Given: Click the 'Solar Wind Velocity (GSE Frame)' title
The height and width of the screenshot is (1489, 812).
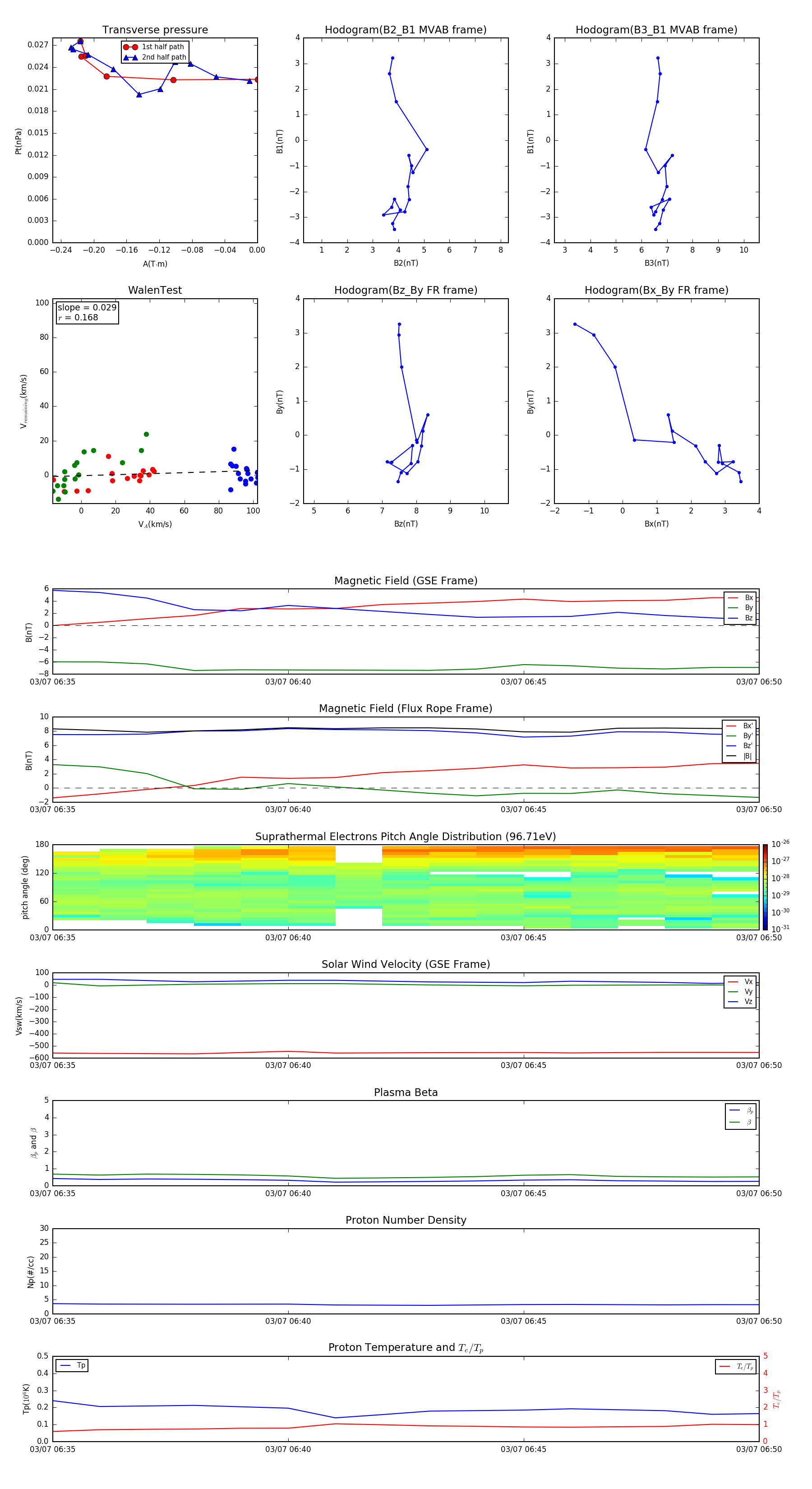Looking at the screenshot, I should pos(406,965).
